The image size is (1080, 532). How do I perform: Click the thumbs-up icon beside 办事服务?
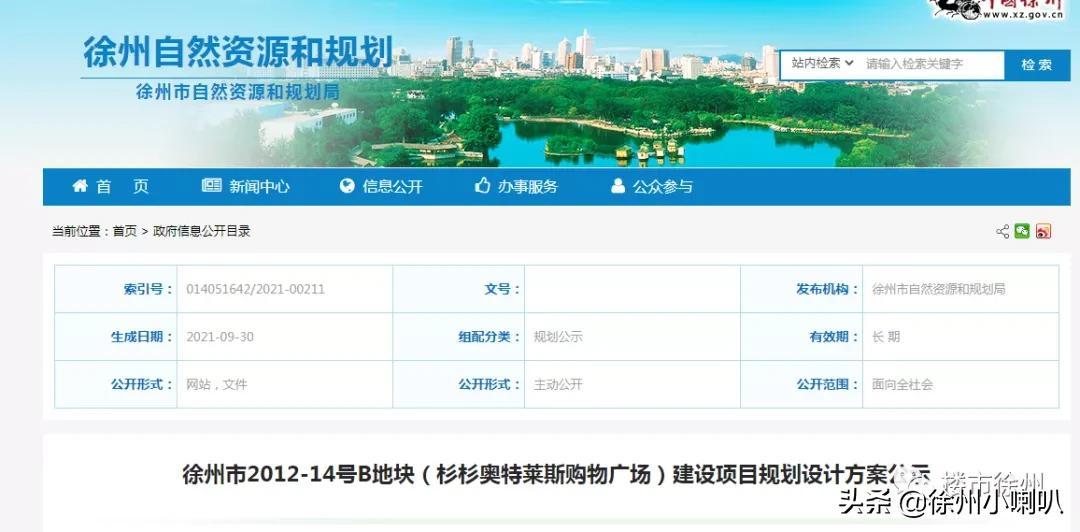coord(483,185)
